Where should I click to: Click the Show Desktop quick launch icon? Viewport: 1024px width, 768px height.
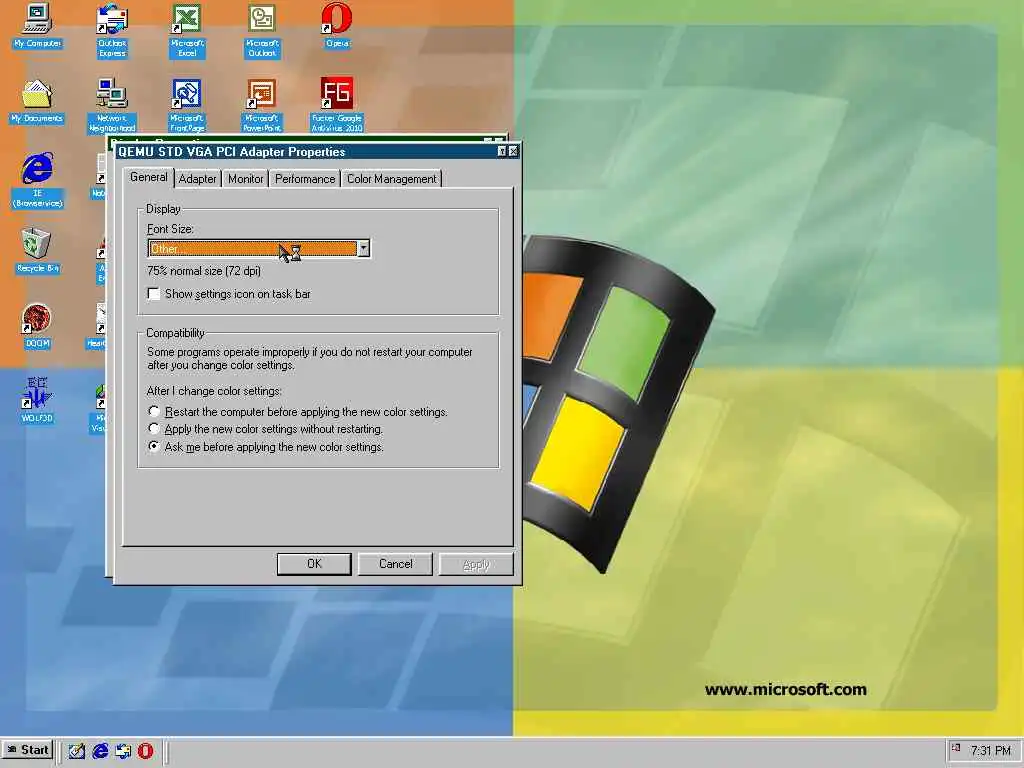(x=77, y=751)
